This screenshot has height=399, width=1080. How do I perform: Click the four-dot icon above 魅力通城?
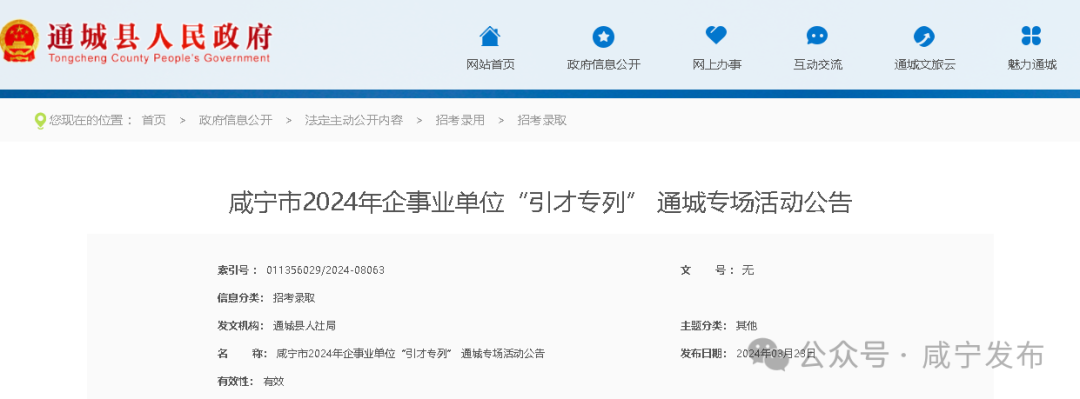click(x=1031, y=36)
